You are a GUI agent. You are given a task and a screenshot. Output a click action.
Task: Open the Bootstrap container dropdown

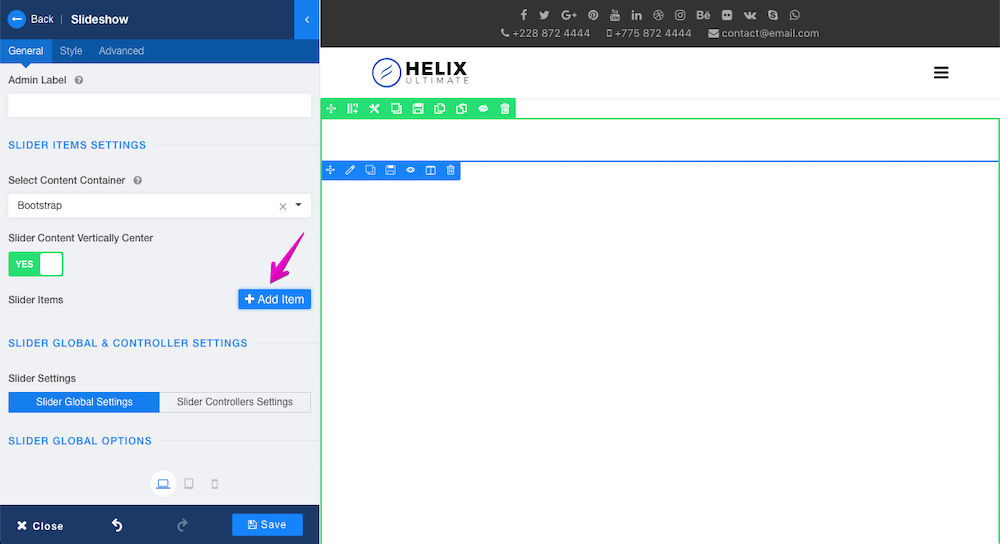point(159,205)
